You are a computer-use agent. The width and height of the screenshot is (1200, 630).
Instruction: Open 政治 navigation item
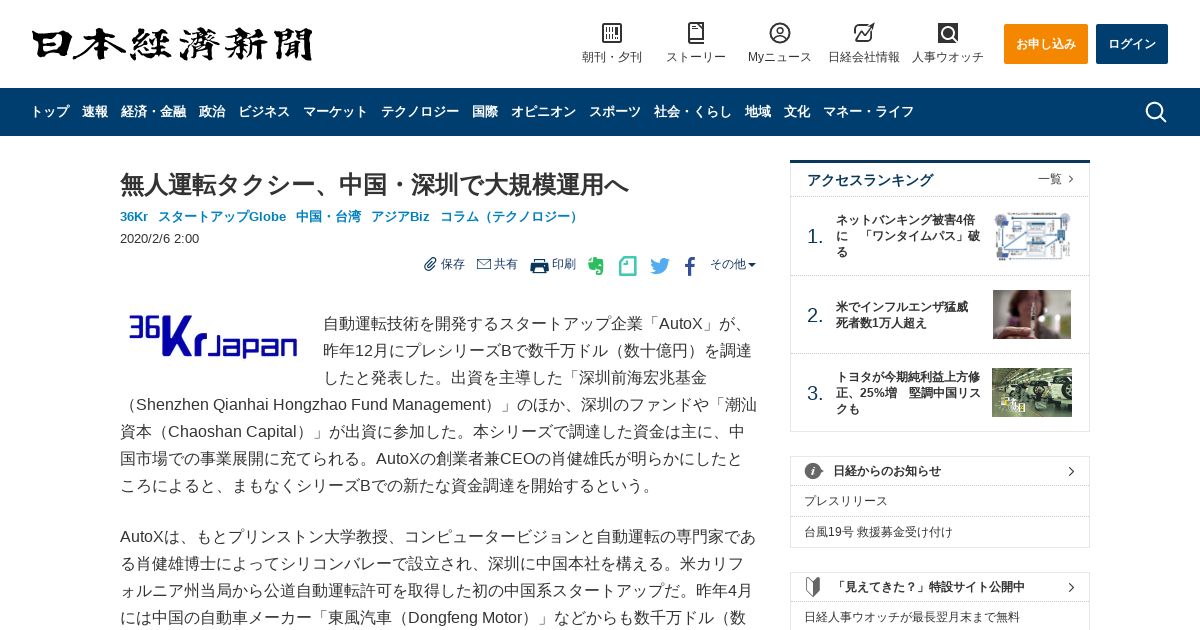[x=212, y=112]
